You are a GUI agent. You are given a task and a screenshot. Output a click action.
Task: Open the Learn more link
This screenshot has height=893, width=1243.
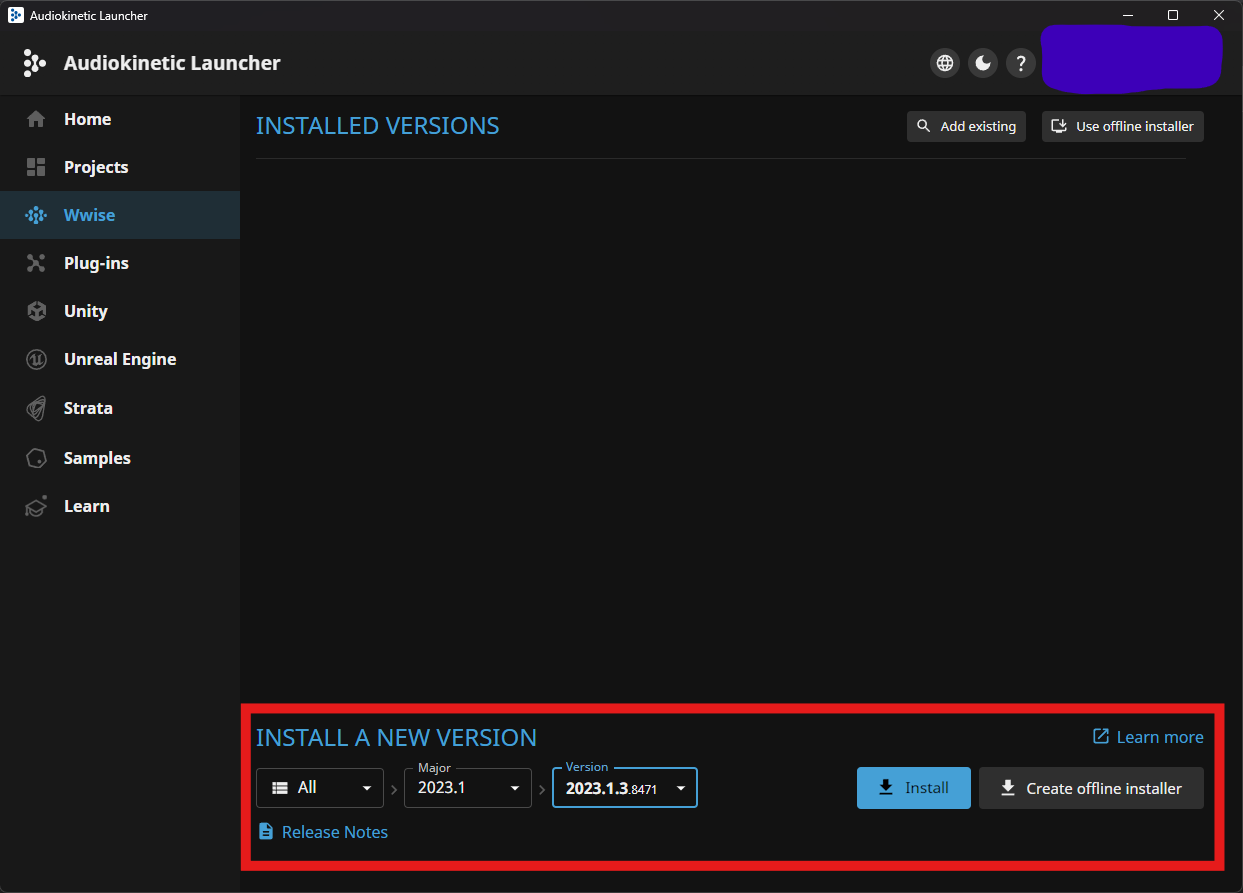click(x=1148, y=737)
